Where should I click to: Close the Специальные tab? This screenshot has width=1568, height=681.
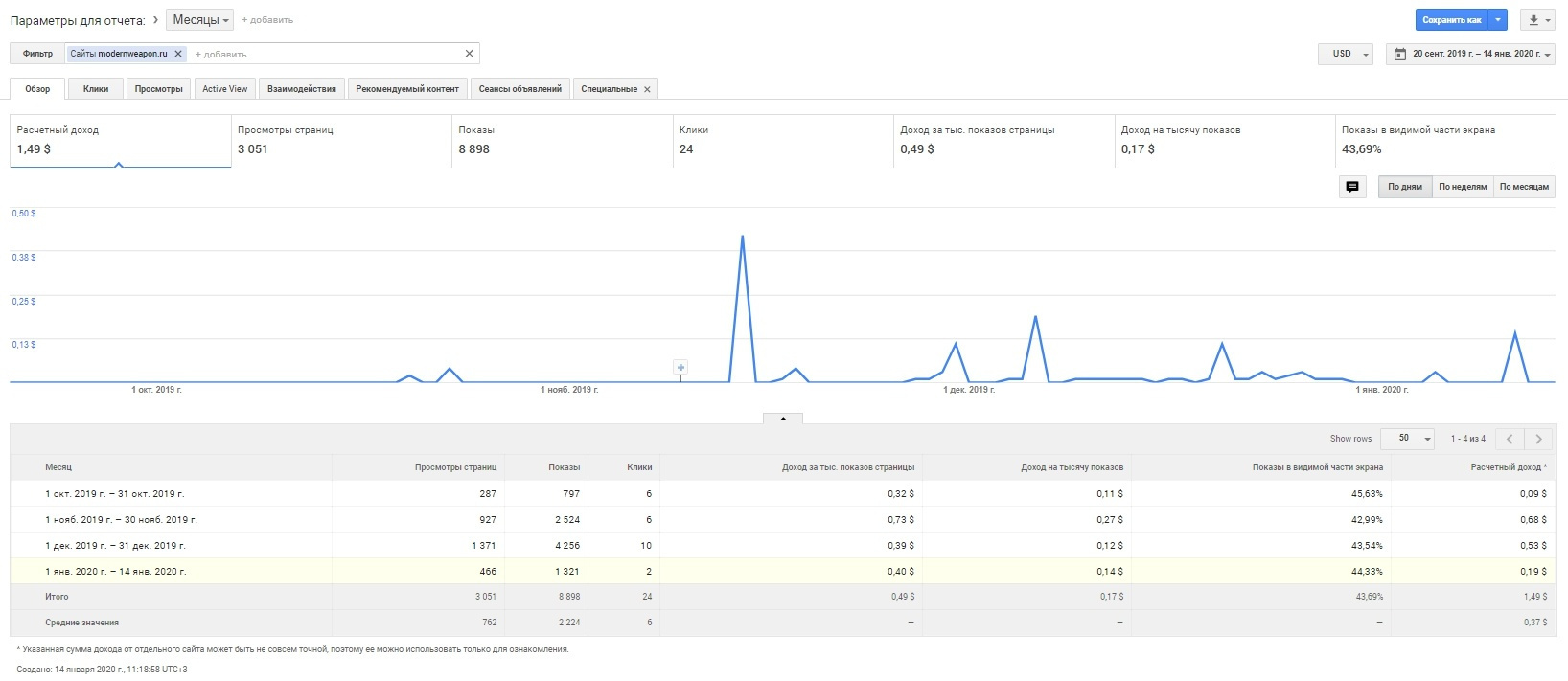[x=647, y=89]
